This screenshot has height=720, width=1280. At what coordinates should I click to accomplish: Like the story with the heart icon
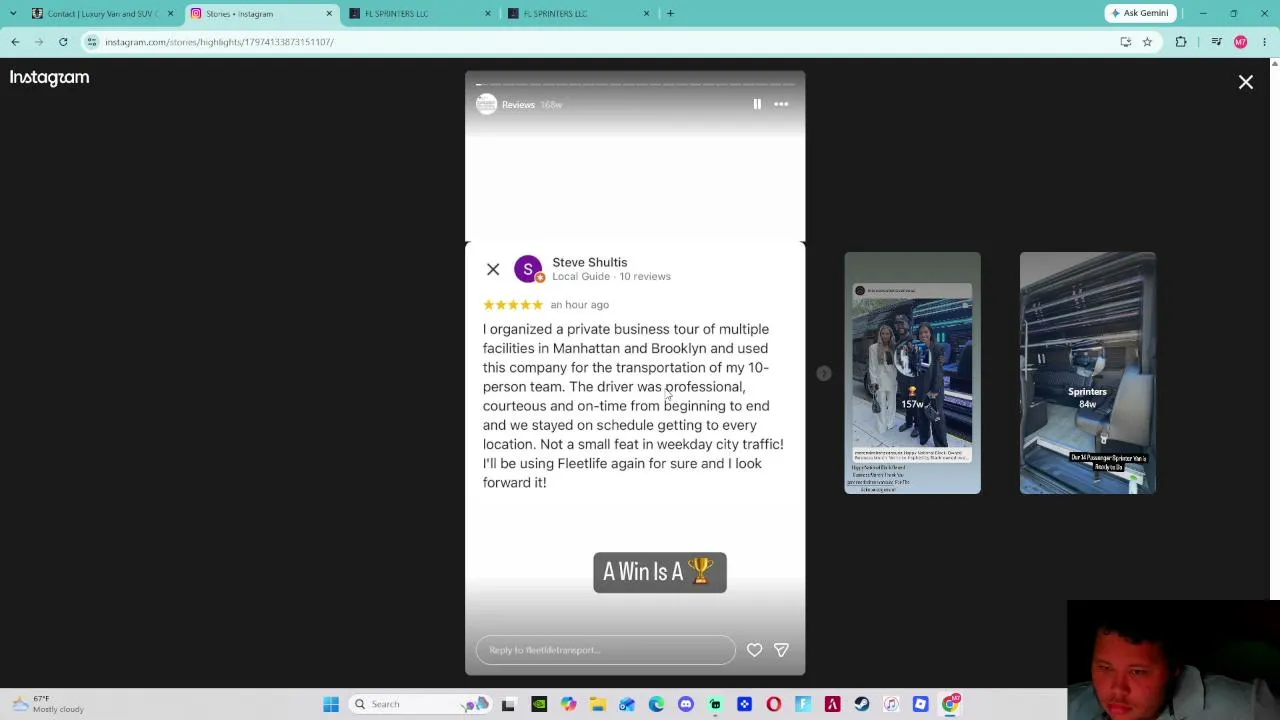tap(754, 650)
